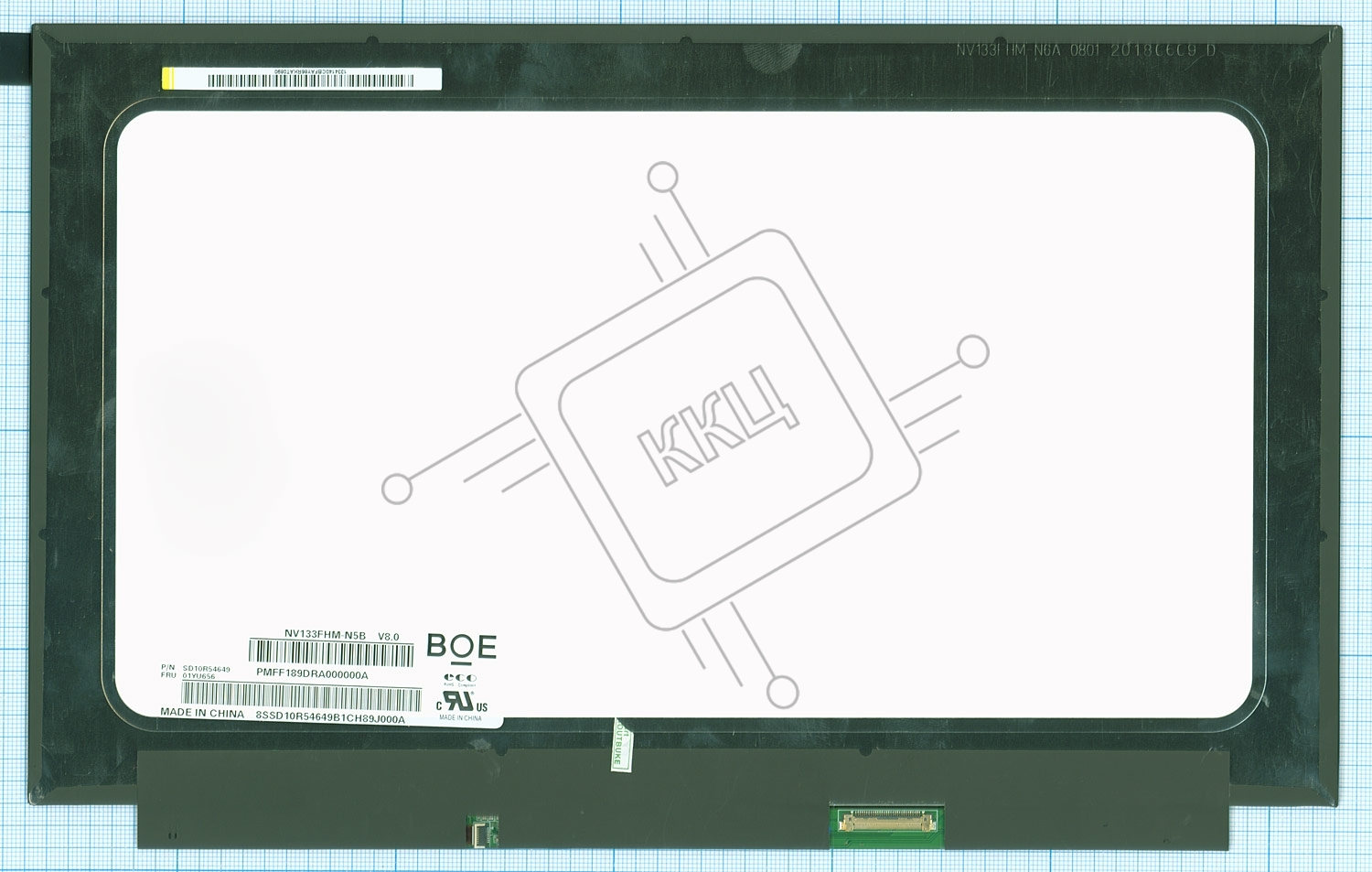Image resolution: width=1372 pixels, height=872 pixels.
Task: Click the small MADE IN CHINA under UL mark
Action: tap(460, 718)
